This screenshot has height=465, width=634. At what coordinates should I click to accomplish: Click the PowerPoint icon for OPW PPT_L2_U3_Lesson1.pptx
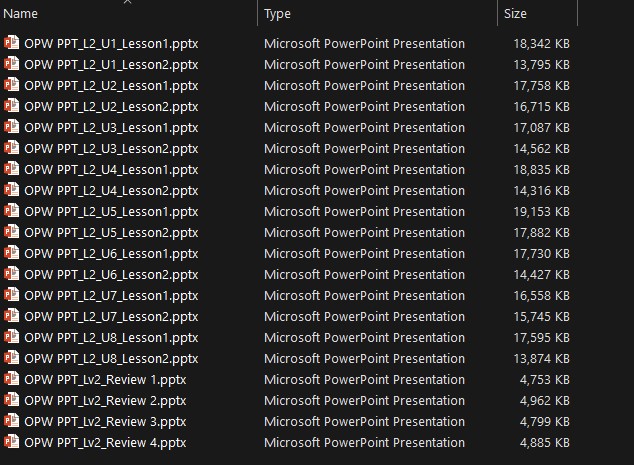[11, 127]
